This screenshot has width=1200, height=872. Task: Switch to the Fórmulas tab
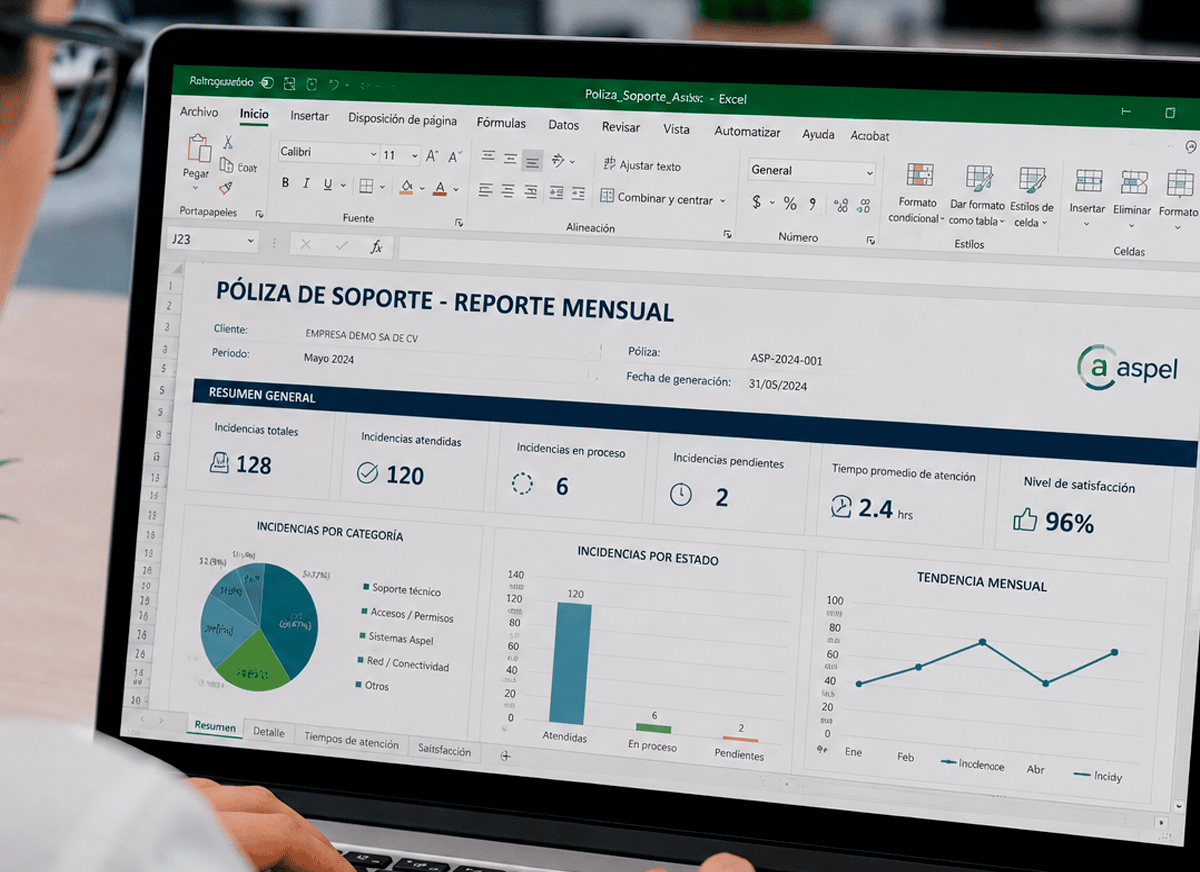501,123
